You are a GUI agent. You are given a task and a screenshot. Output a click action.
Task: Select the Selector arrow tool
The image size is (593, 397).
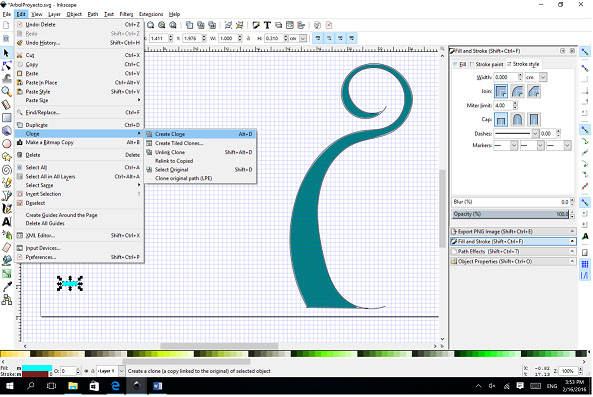[x=6, y=53]
